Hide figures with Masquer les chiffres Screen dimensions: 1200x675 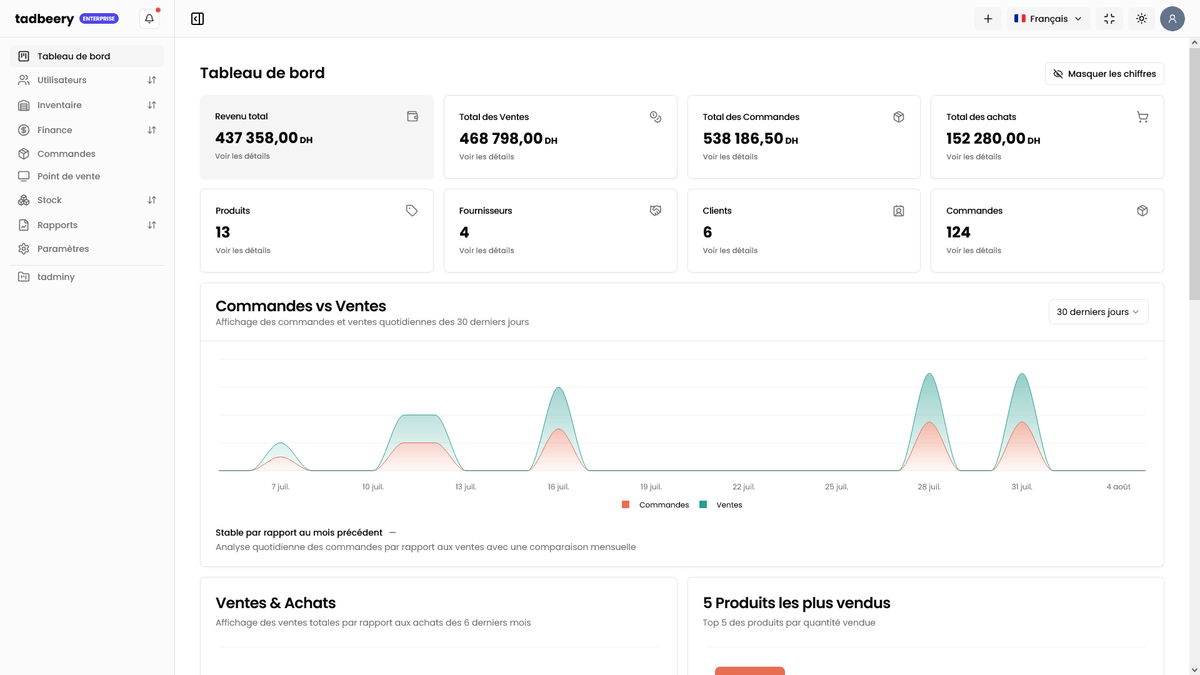(x=1104, y=74)
